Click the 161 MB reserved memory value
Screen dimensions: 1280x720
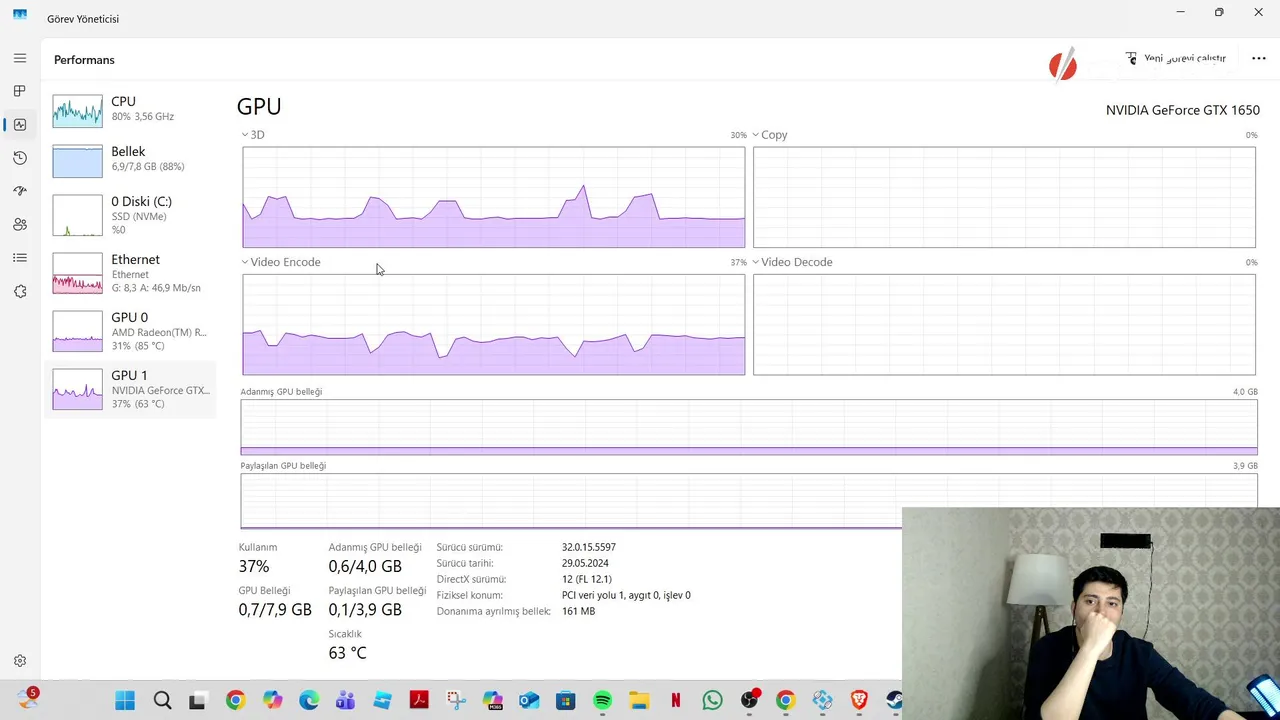[578, 611]
